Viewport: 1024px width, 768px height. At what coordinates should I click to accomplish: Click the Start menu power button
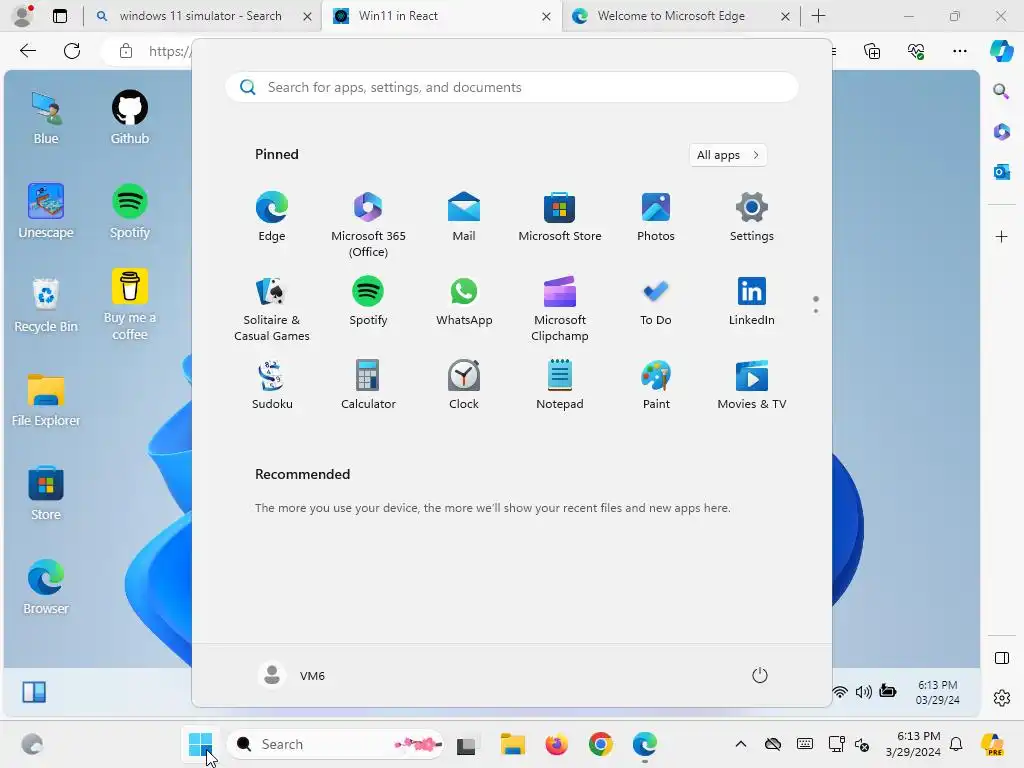point(760,675)
